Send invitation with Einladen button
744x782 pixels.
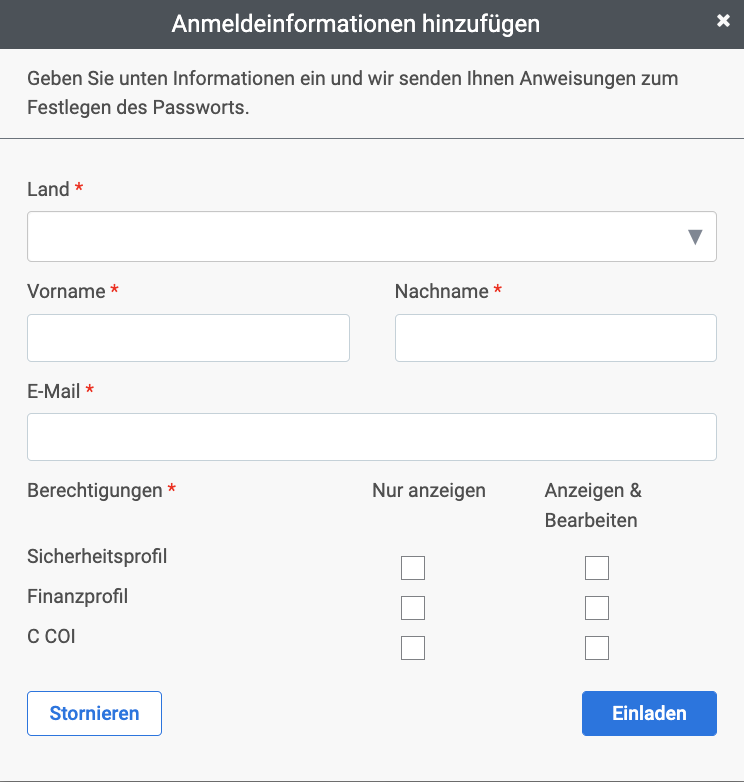[x=649, y=713]
